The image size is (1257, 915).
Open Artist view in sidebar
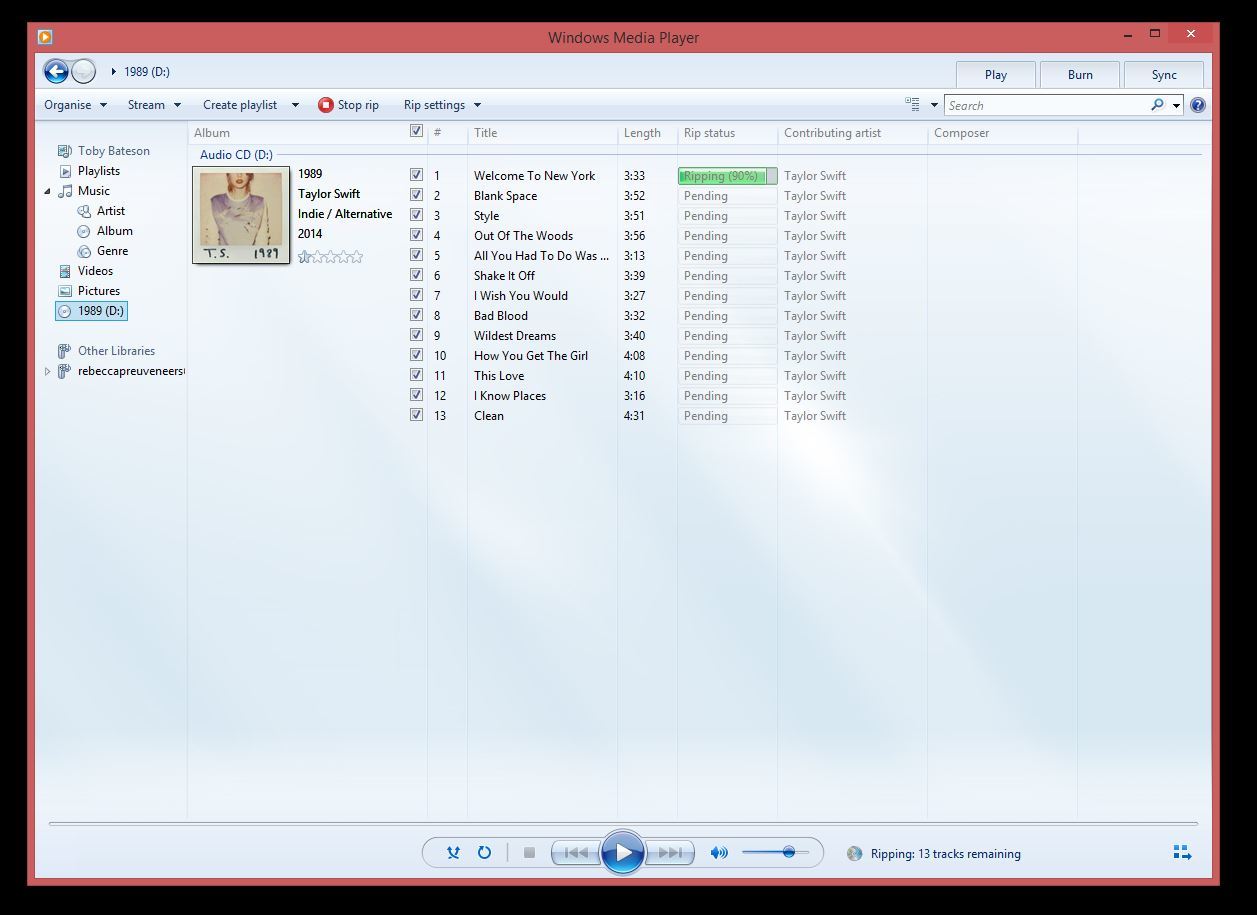click(111, 211)
